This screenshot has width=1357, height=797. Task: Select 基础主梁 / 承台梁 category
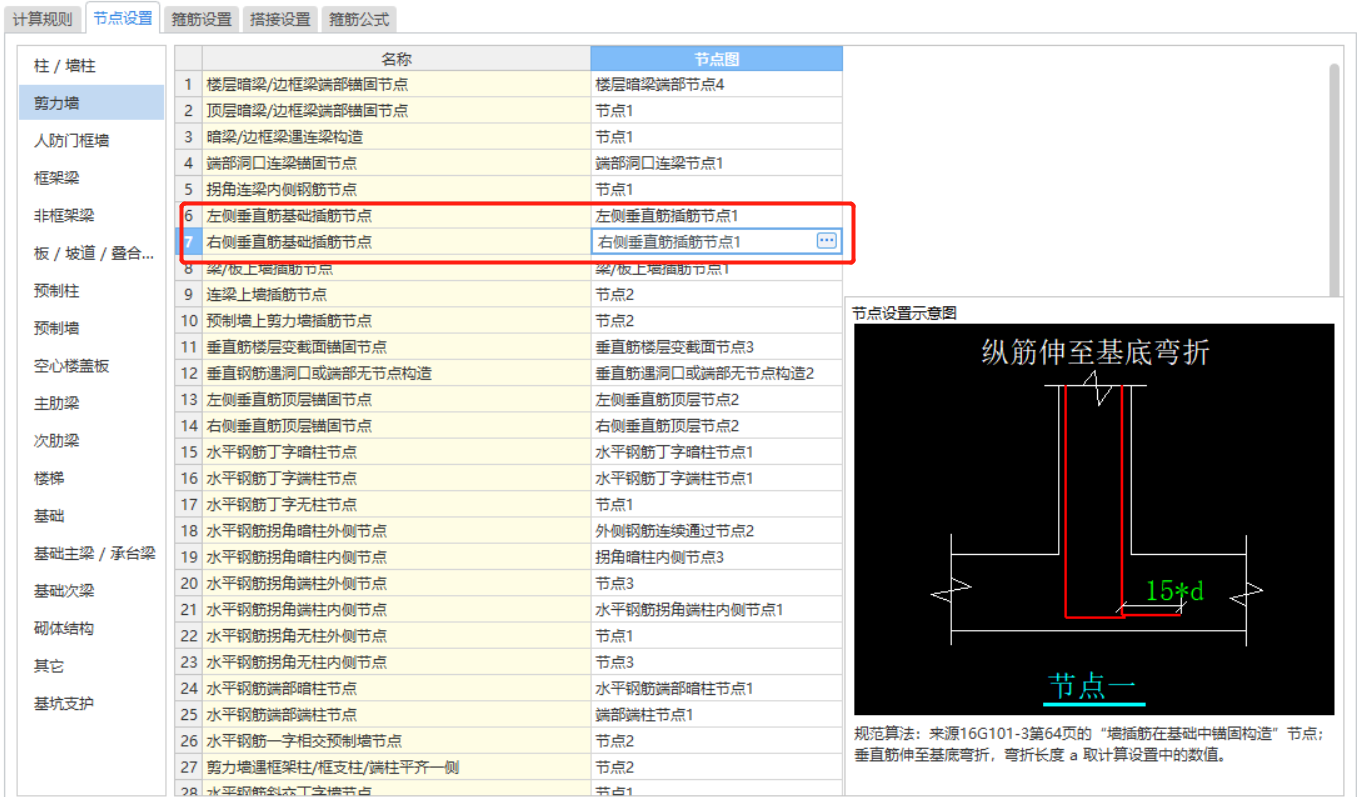click(92, 553)
